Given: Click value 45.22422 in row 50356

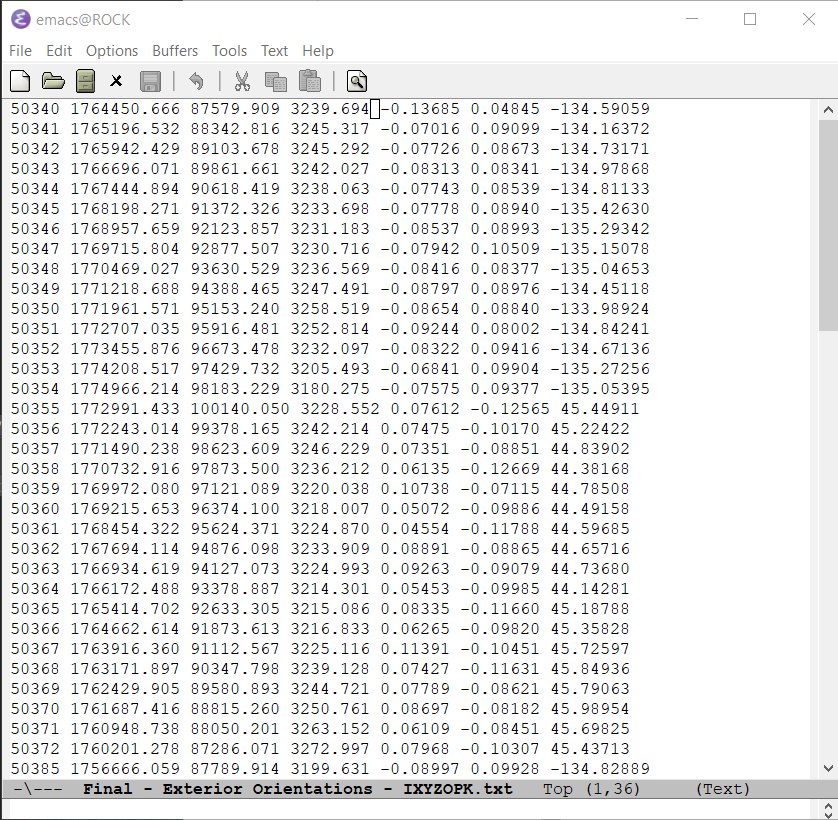Looking at the screenshot, I should pyautogui.click(x=590, y=429).
